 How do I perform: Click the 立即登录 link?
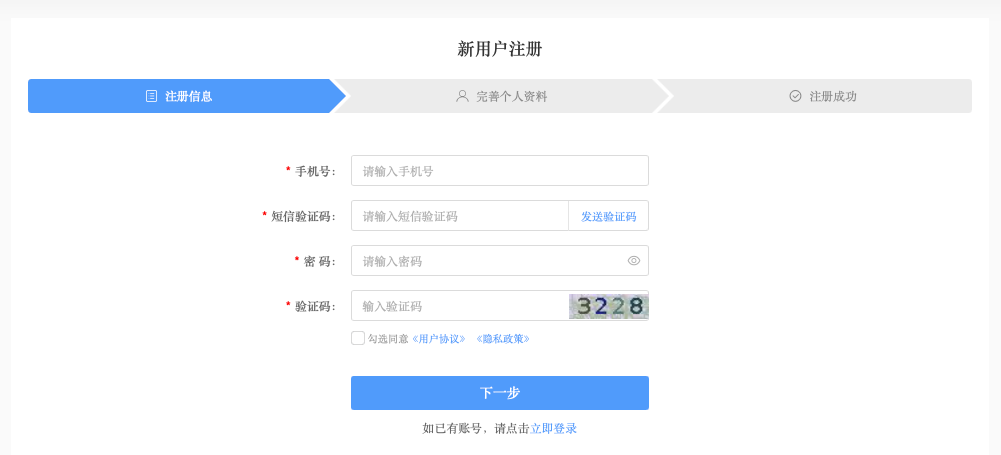pos(554,428)
